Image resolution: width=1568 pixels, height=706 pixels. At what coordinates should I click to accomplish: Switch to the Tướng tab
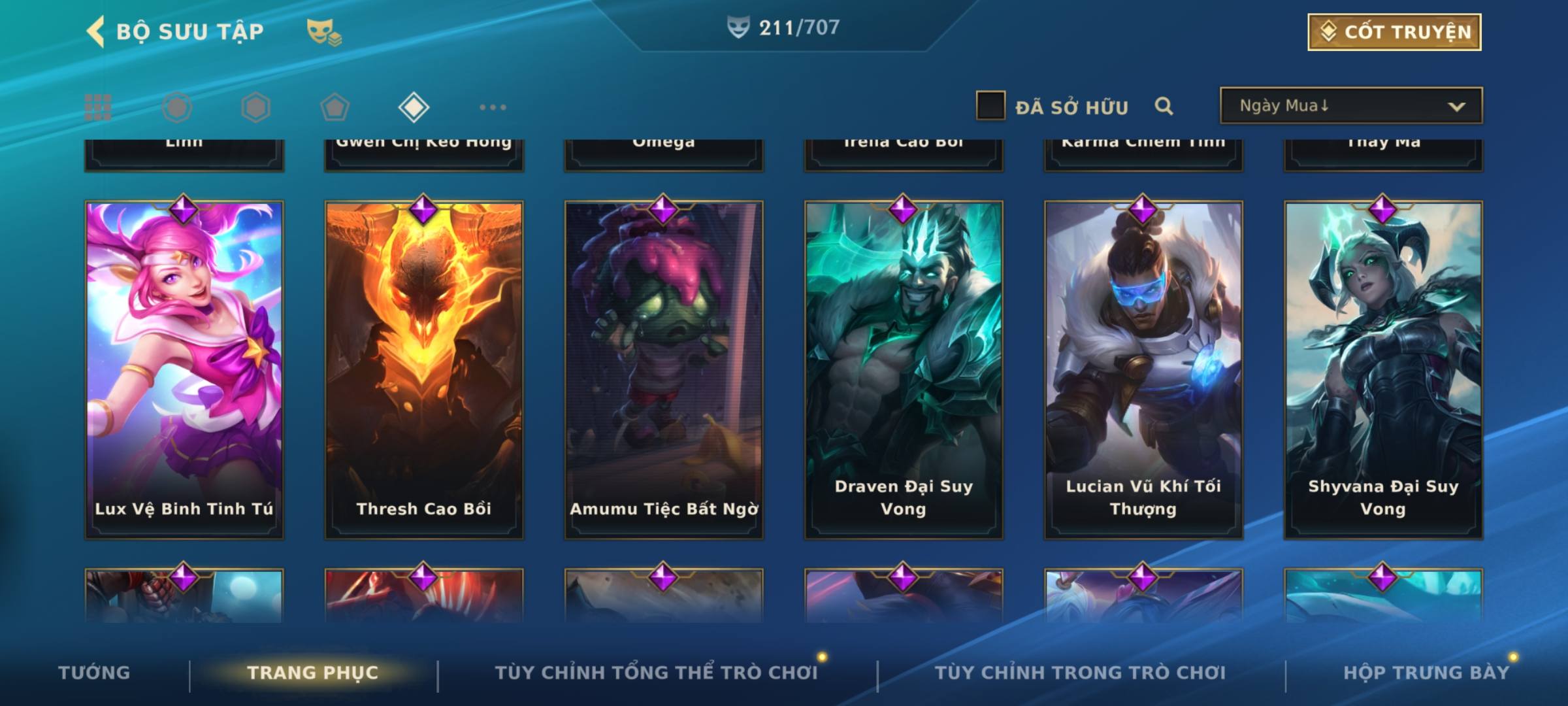tap(94, 672)
